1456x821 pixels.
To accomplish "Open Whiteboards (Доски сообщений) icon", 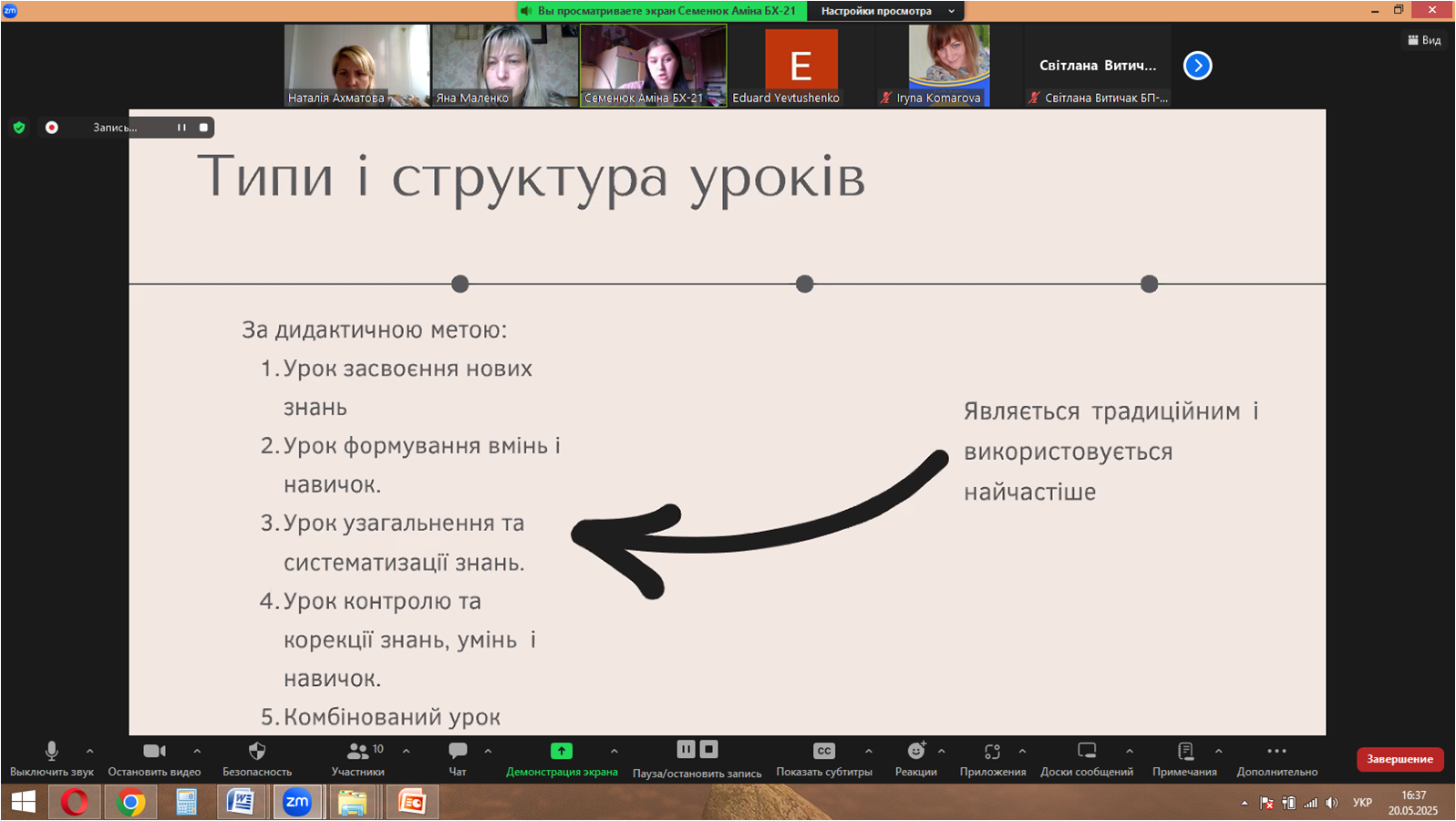I will point(1087,751).
